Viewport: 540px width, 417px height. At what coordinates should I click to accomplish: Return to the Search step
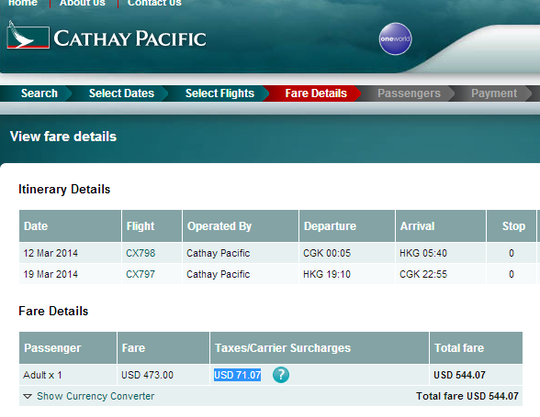pyautogui.click(x=39, y=93)
